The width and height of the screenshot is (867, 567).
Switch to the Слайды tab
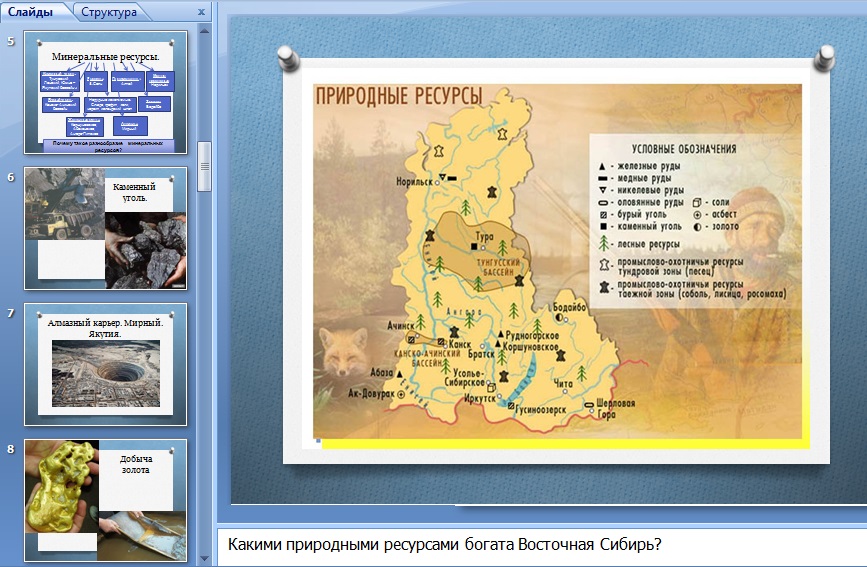point(30,12)
